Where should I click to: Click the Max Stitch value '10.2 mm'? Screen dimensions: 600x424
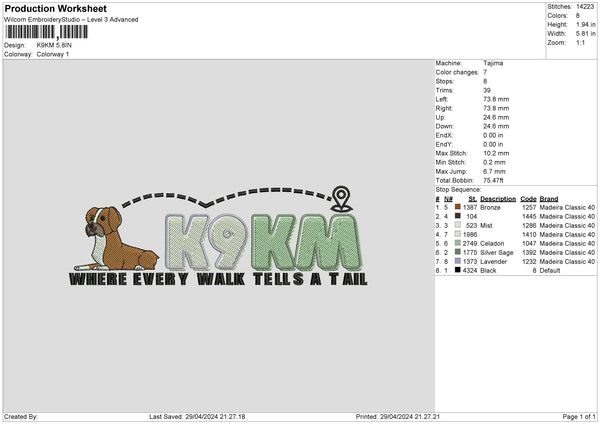tap(496, 153)
